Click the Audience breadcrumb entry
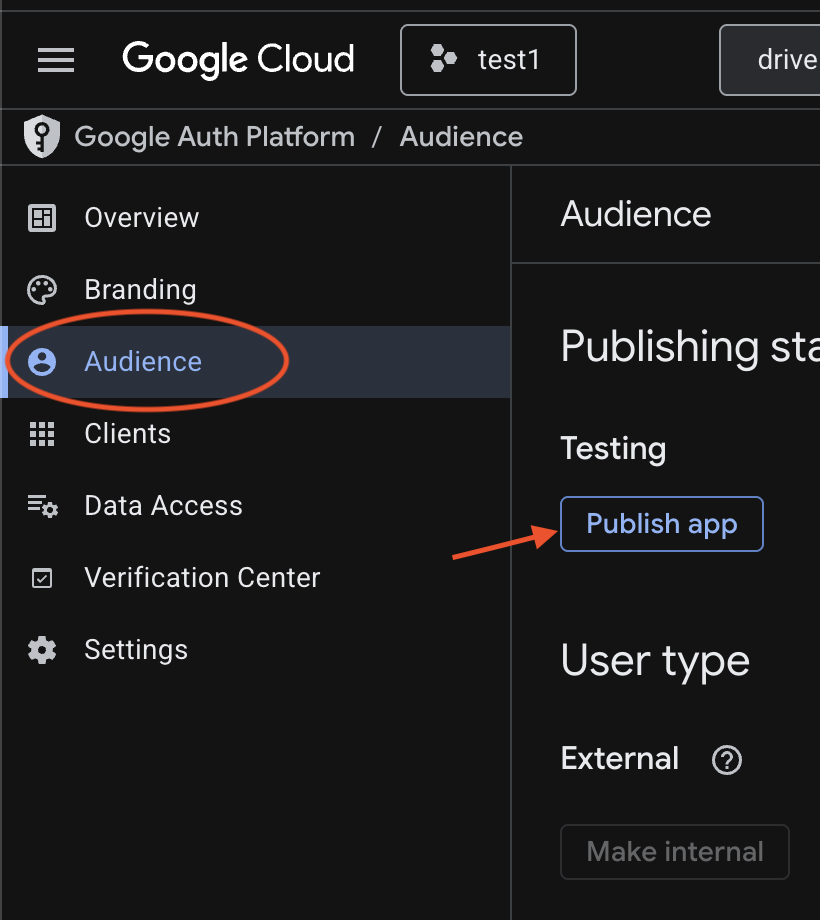 coord(461,136)
